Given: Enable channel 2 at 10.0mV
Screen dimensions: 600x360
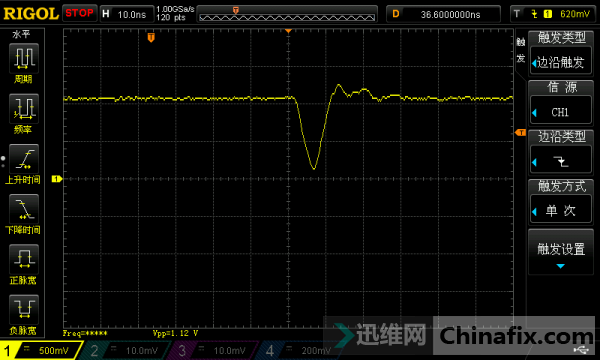Looking at the screenshot, I should click(126, 350).
